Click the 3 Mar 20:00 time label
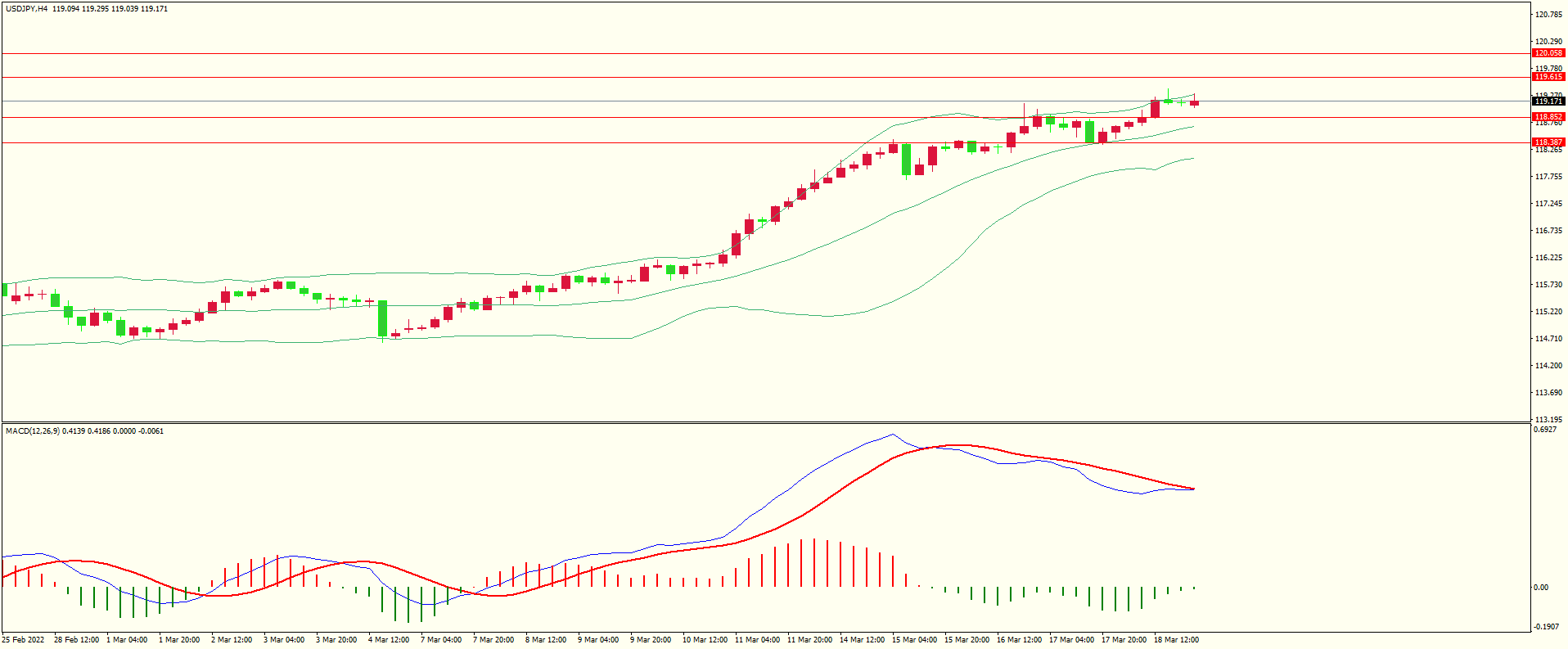The width and height of the screenshot is (1568, 649). [336, 640]
